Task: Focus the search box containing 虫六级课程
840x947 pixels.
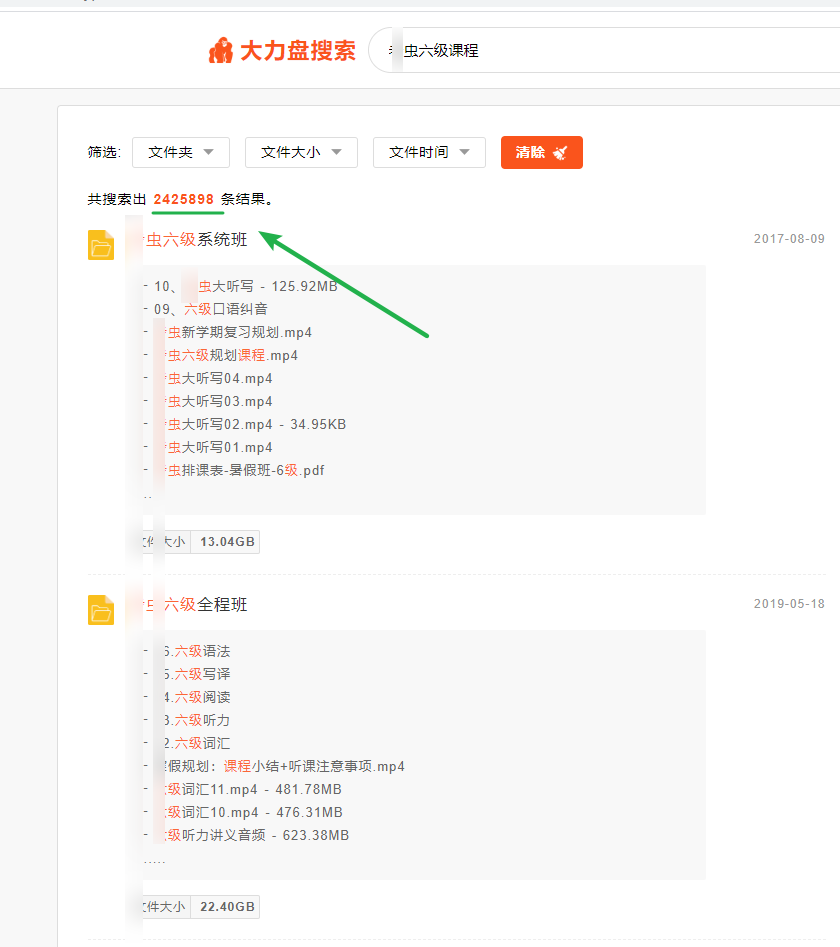Action: point(604,50)
